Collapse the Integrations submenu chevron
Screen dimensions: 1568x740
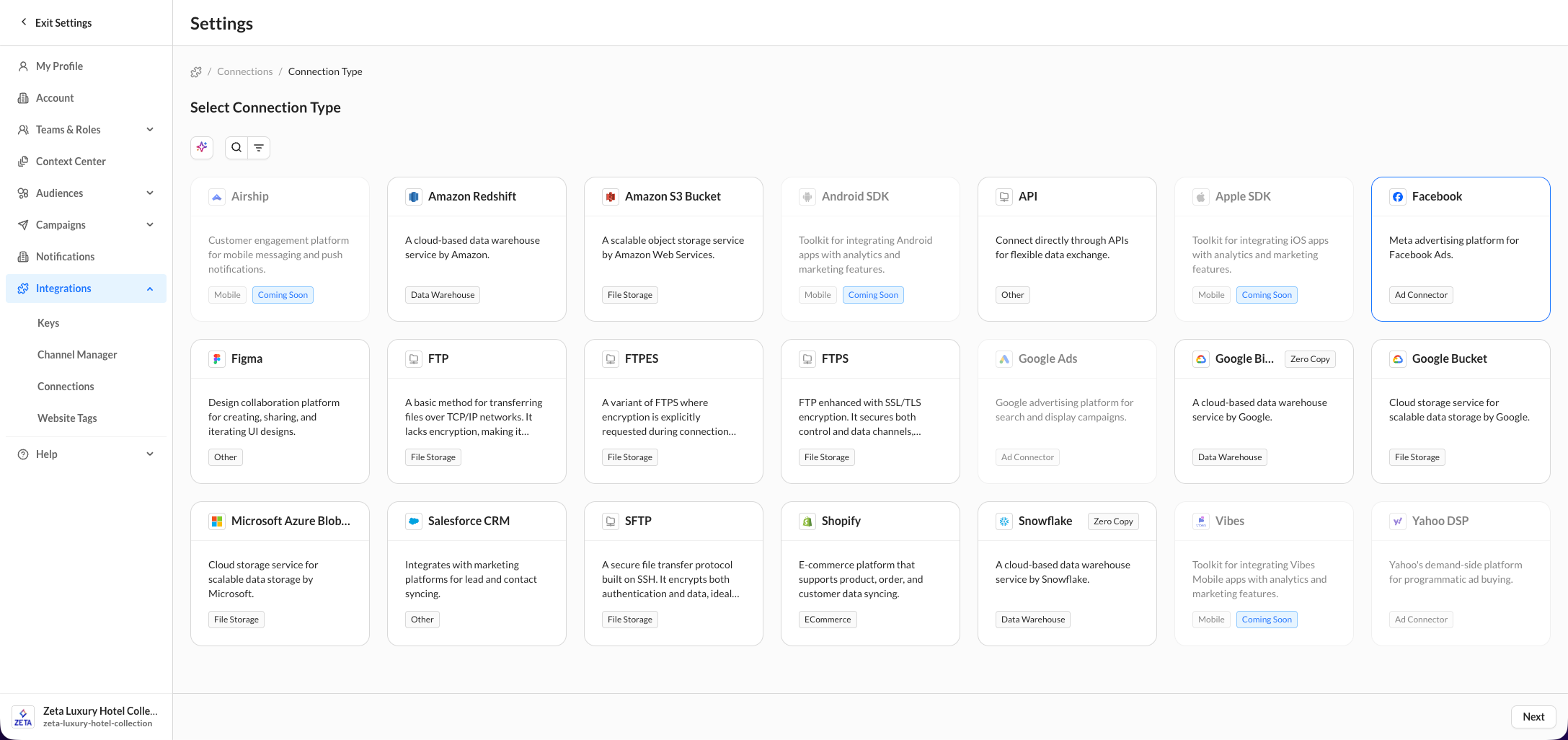pyautogui.click(x=150, y=288)
